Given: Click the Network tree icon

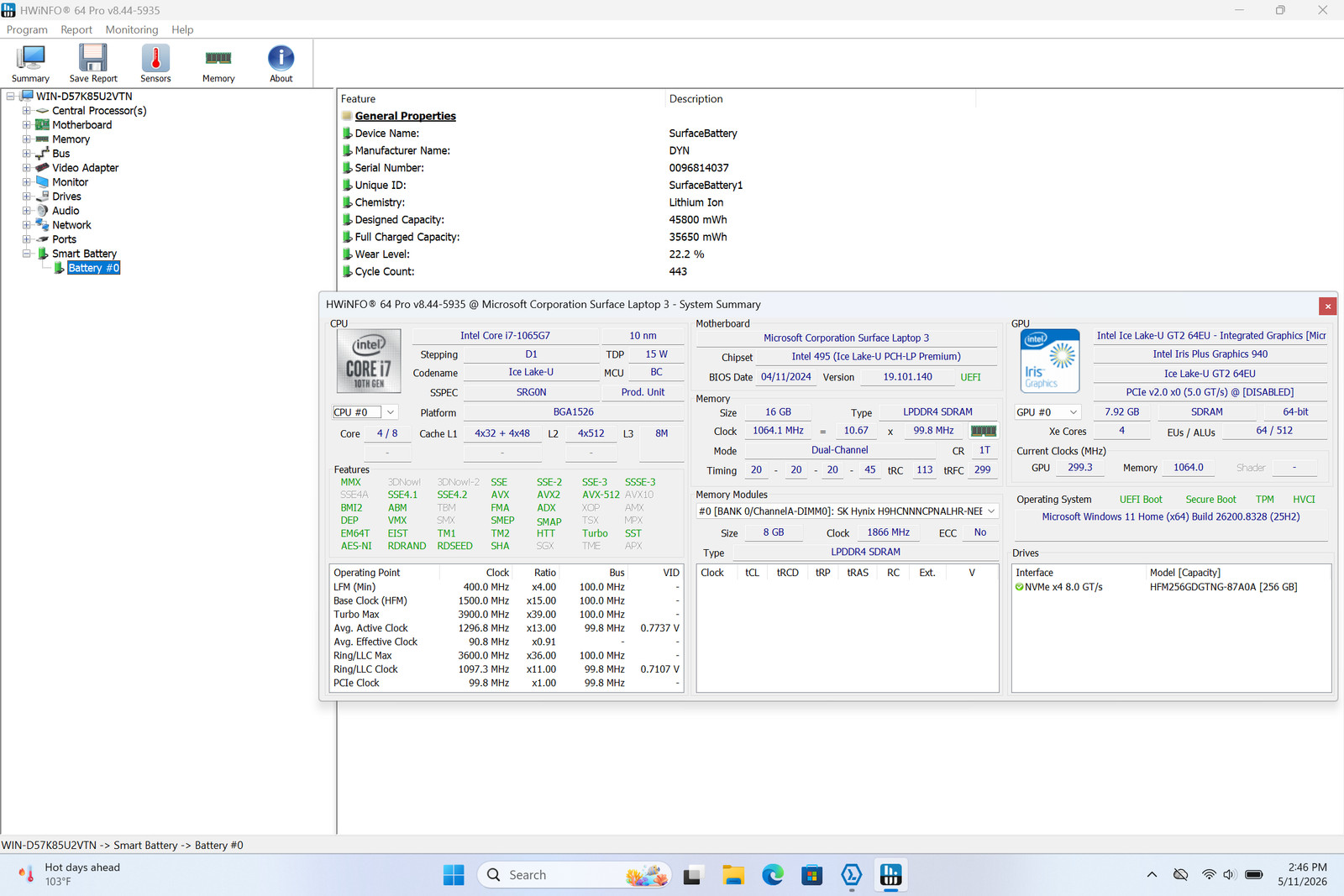Looking at the screenshot, I should click(x=42, y=225).
